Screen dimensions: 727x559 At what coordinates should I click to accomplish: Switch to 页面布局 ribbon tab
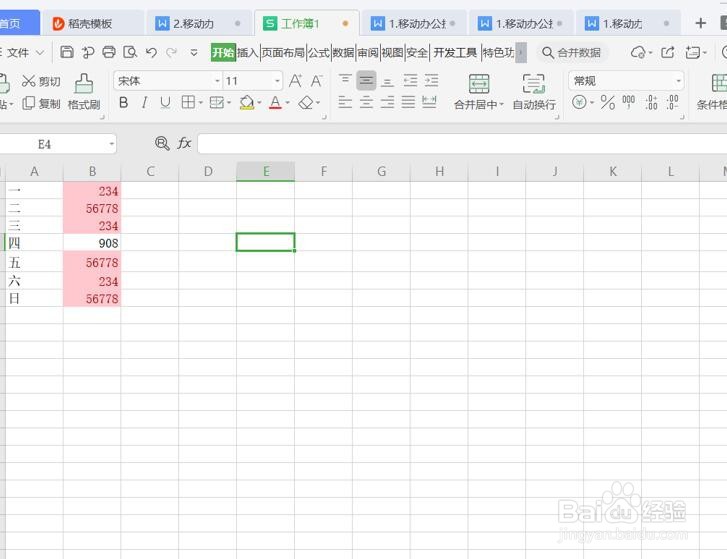(x=283, y=52)
